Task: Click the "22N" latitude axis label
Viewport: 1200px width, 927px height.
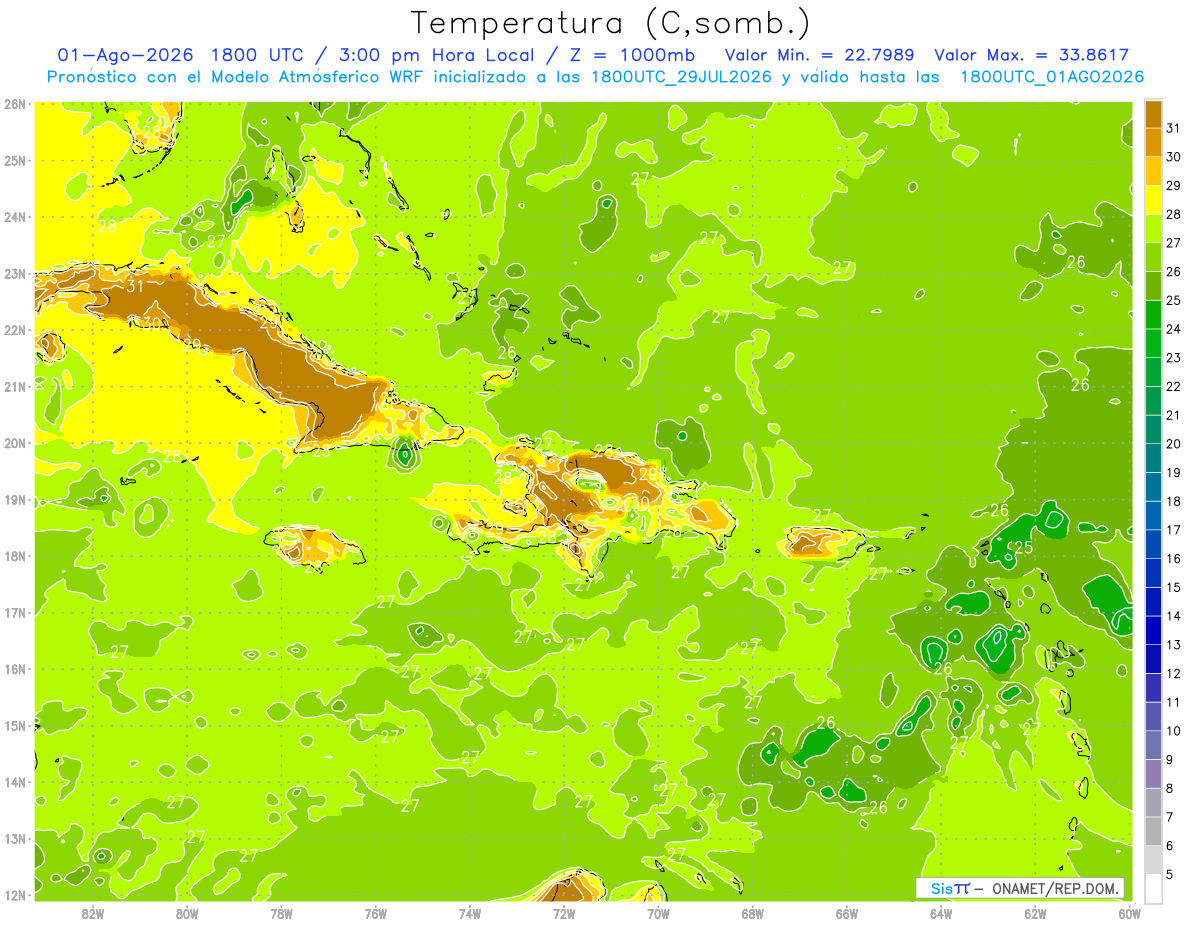Action: tap(15, 330)
